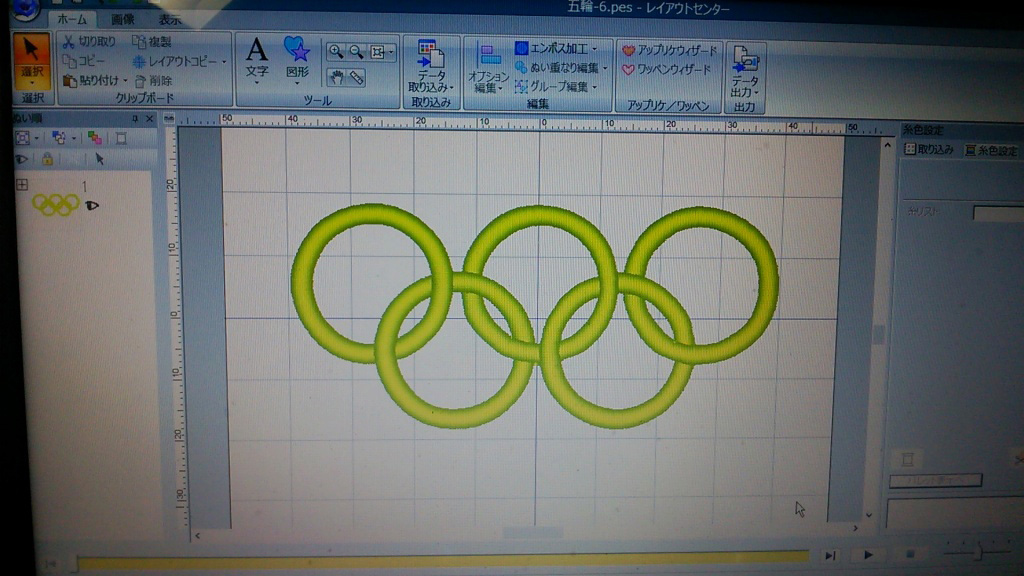Open the ぬい重なり編集 dropdown arrow
This screenshot has width=1024, height=576.
pos(605,68)
